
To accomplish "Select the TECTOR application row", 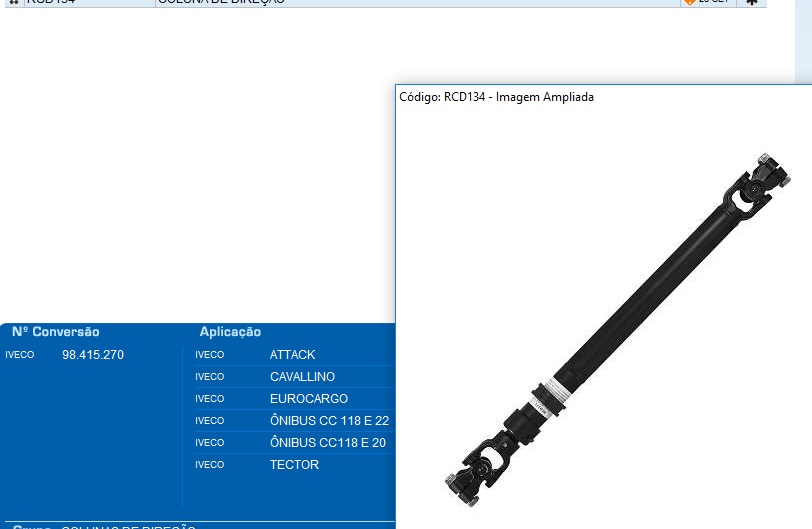I will point(294,465).
